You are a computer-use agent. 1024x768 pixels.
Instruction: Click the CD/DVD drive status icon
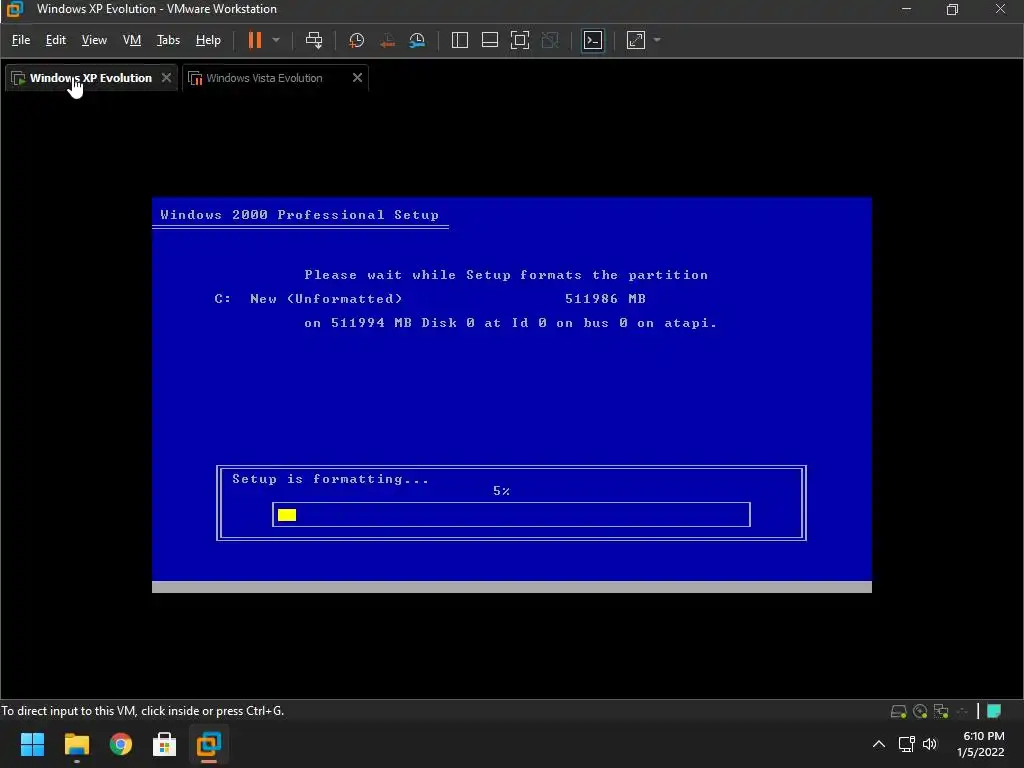(920, 711)
